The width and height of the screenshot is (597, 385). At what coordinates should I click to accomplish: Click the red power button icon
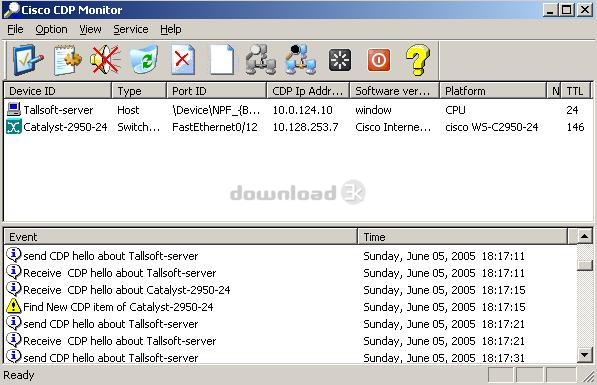click(378, 60)
